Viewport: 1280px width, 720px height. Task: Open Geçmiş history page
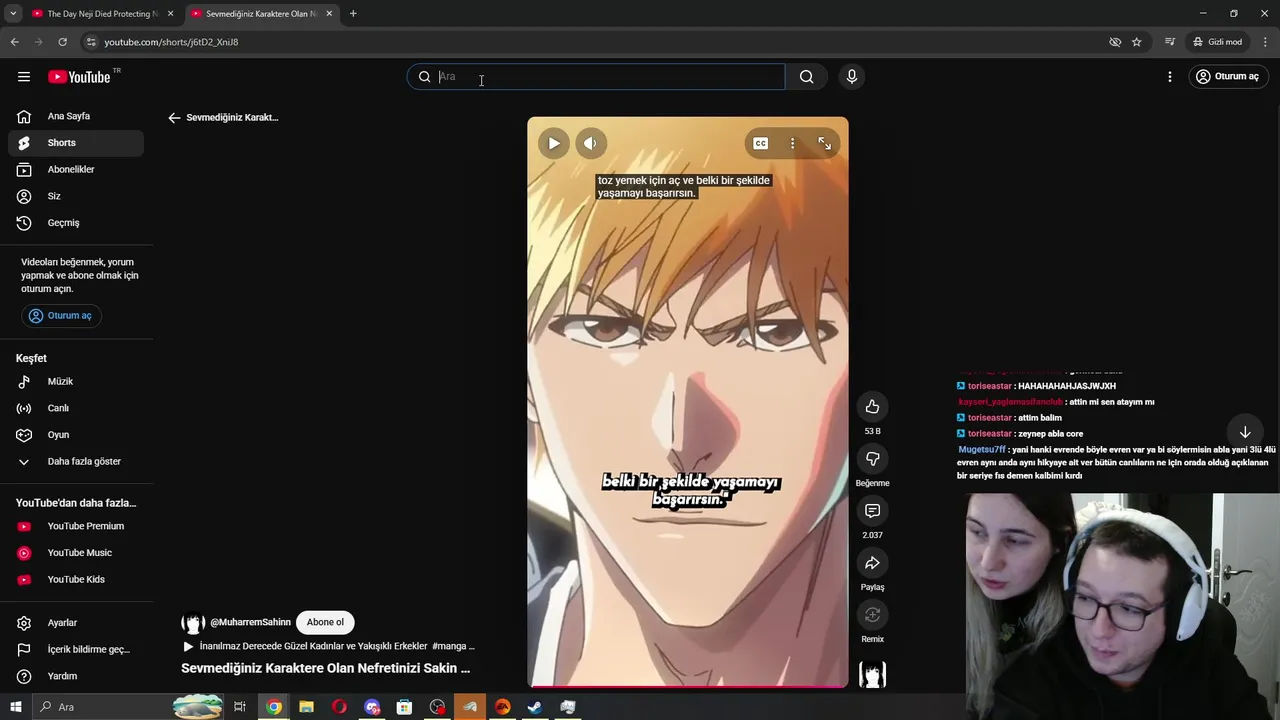pos(76,223)
